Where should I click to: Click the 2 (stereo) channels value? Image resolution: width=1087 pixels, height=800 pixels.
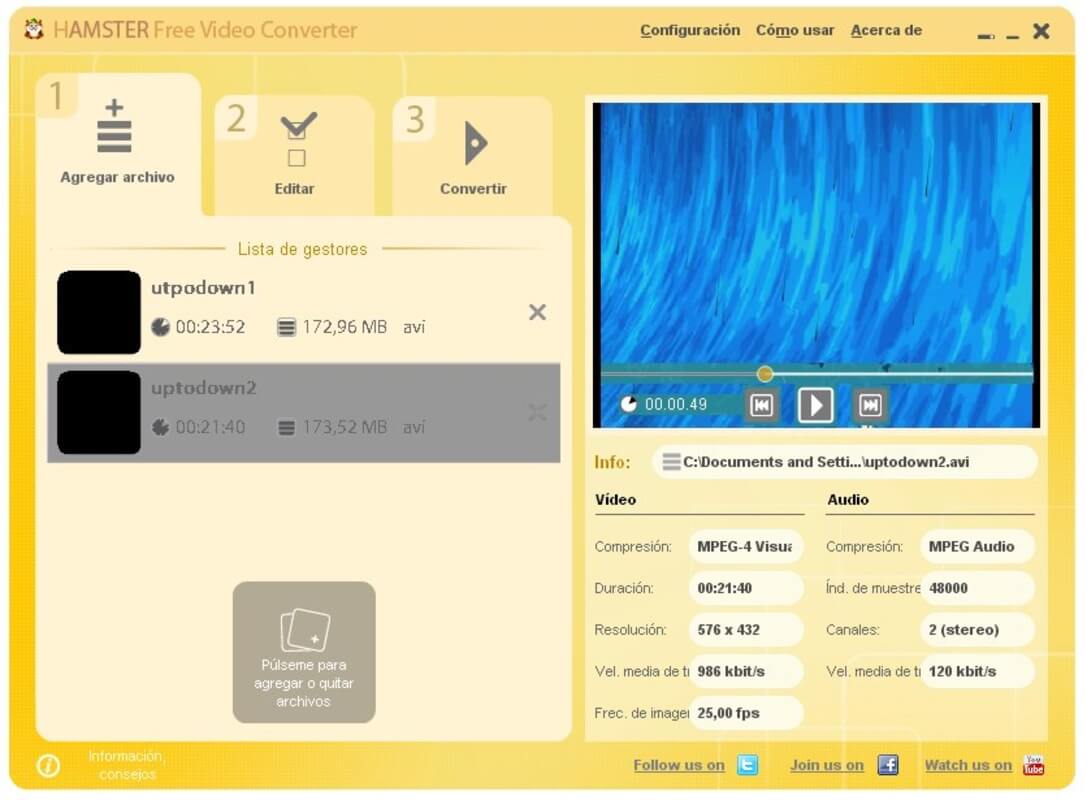977,629
